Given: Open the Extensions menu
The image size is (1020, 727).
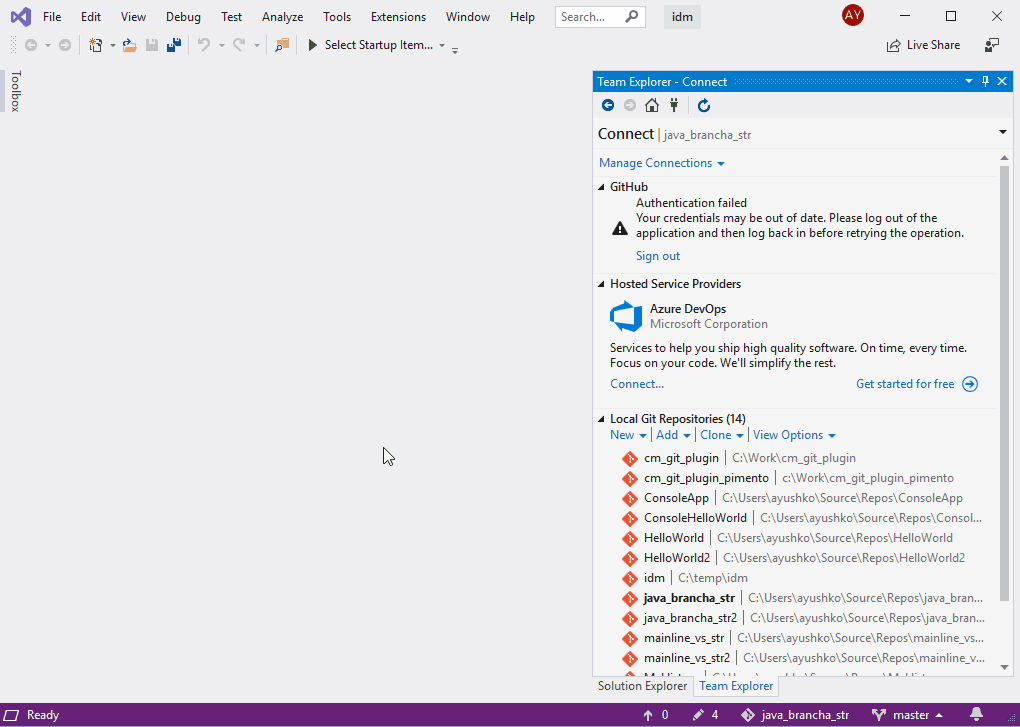Looking at the screenshot, I should 398,17.
